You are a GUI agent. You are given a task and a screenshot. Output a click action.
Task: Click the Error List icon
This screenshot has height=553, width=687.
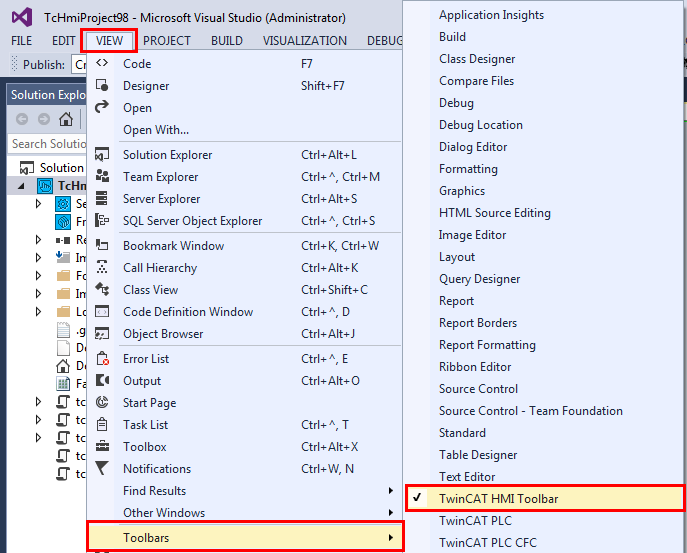tap(103, 358)
